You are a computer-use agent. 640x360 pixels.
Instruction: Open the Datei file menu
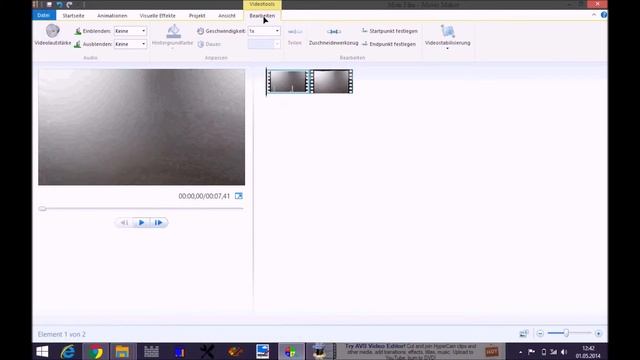tap(44, 16)
